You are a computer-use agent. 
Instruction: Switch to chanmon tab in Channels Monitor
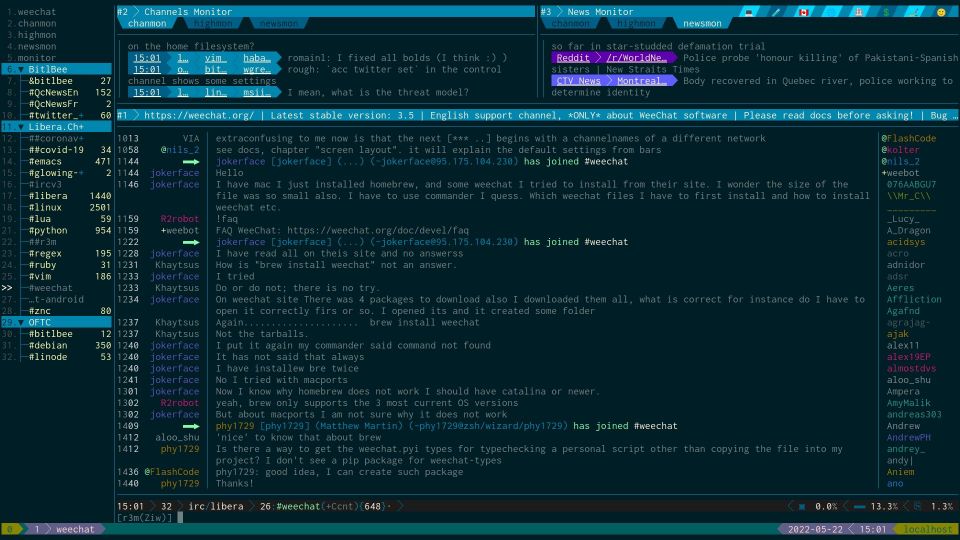click(147, 23)
